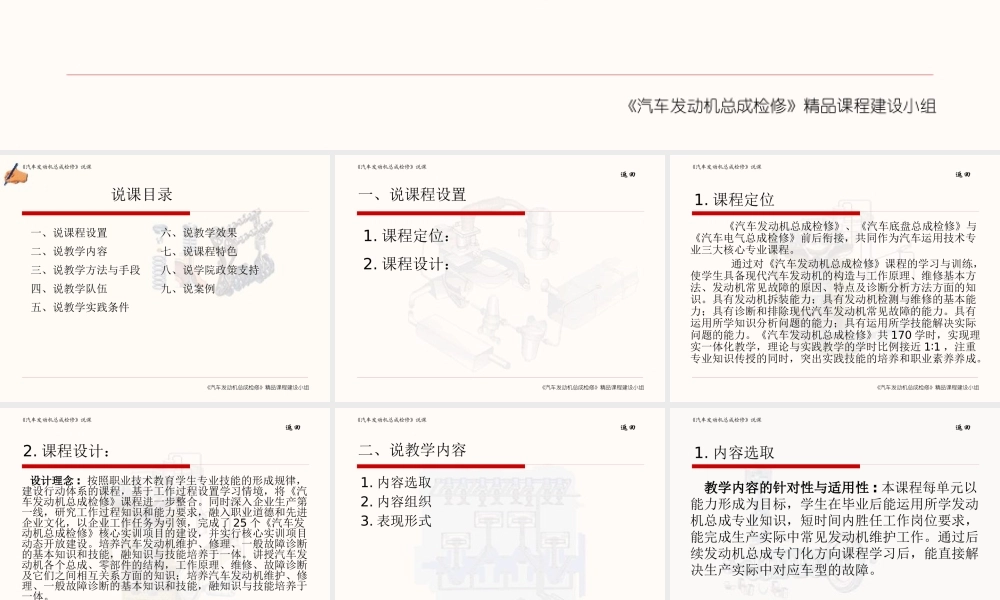Click the 返回 link on the 一、说课程设置 slide
The image size is (1000, 600).
(x=628, y=174)
